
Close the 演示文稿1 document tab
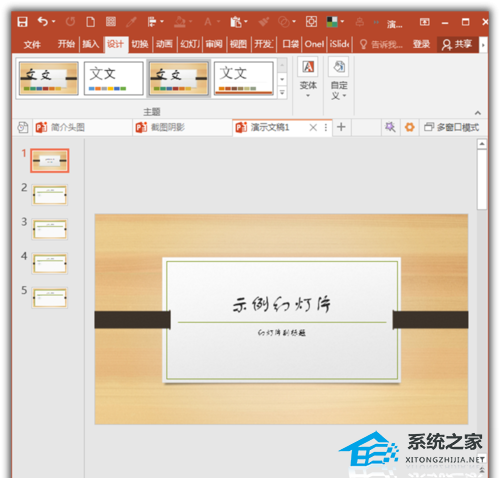point(313,127)
